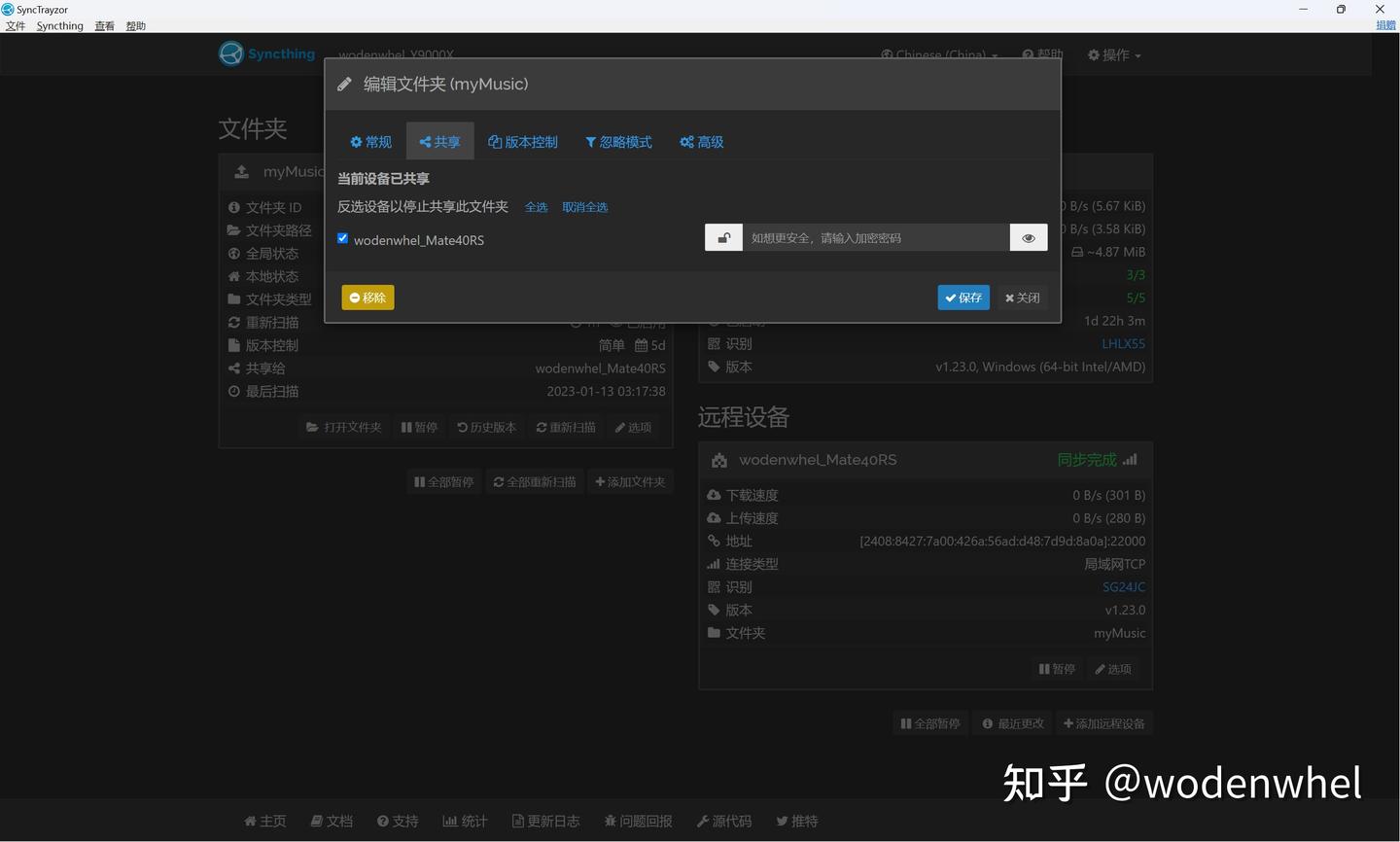Click the 保存 save button
The height and width of the screenshot is (842, 1400).
coord(962,298)
